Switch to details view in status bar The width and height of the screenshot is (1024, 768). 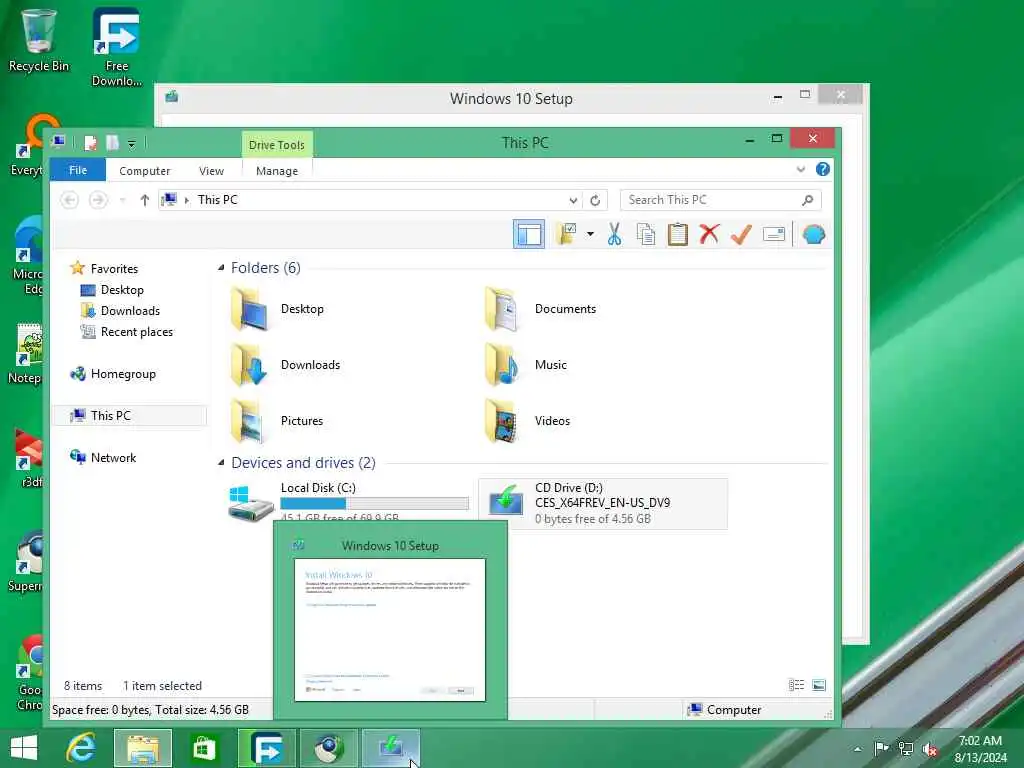[796, 685]
